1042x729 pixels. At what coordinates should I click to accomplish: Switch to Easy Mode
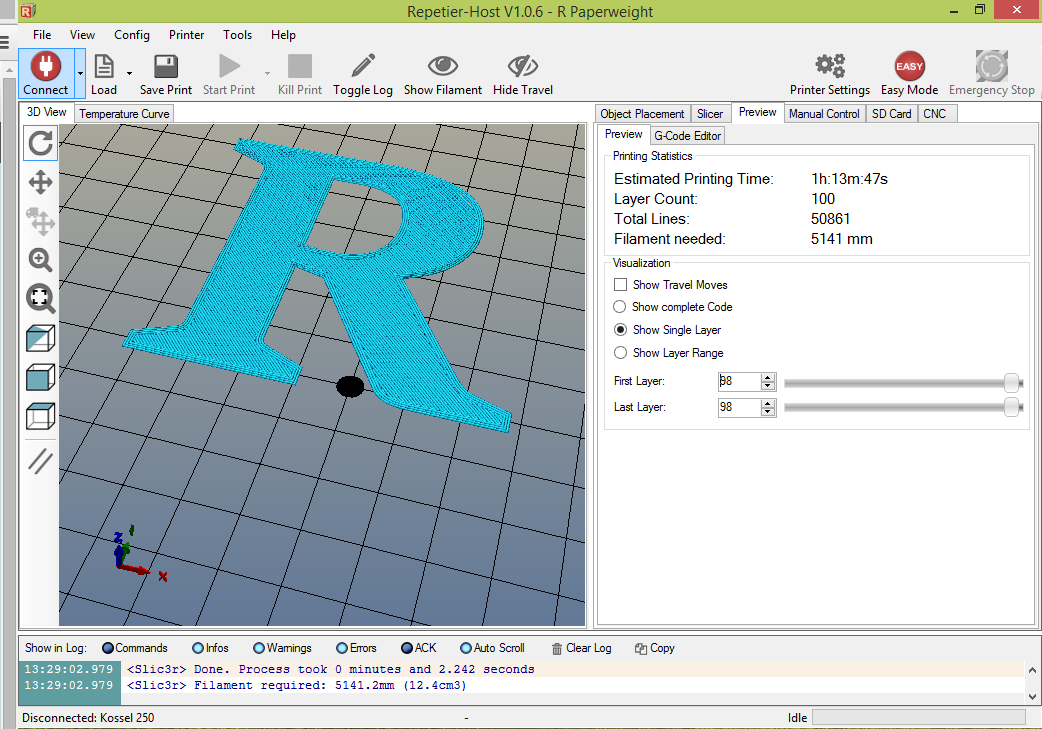(909, 66)
